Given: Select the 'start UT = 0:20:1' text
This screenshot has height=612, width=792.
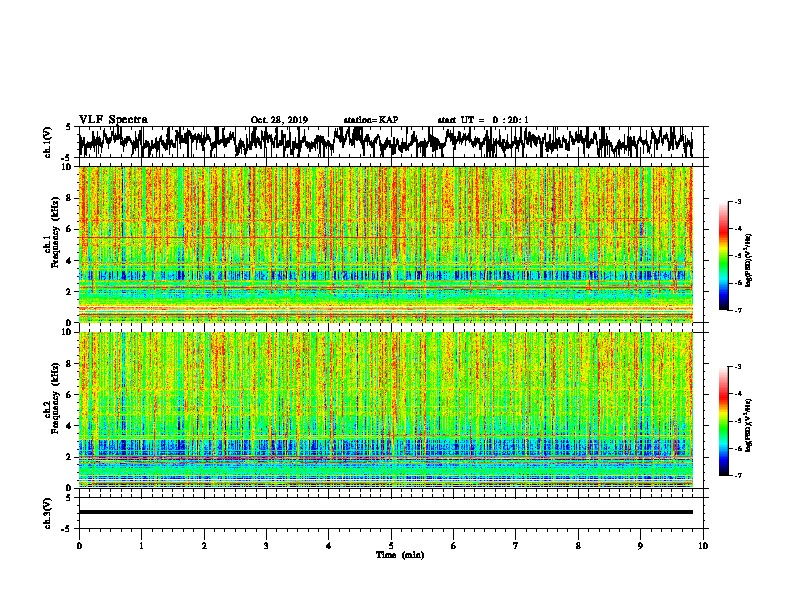Looking at the screenshot, I should coord(483,120).
